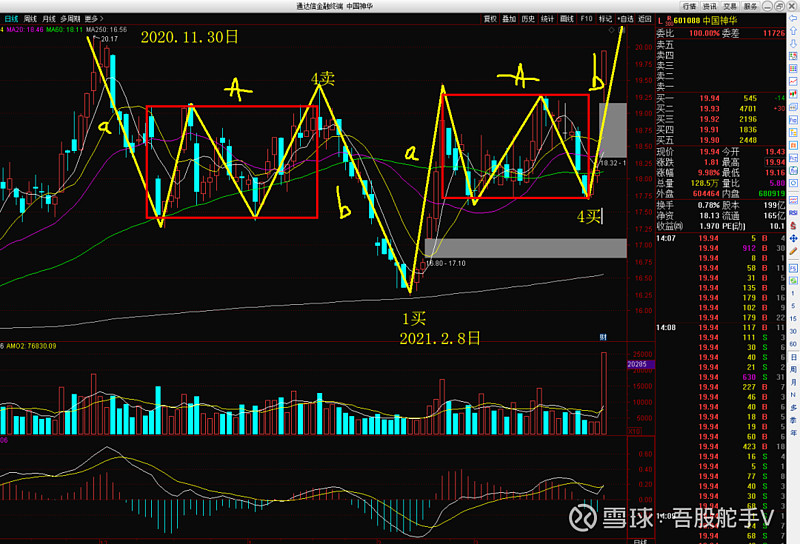Switch to 1-minute period in sidebar

793,293
